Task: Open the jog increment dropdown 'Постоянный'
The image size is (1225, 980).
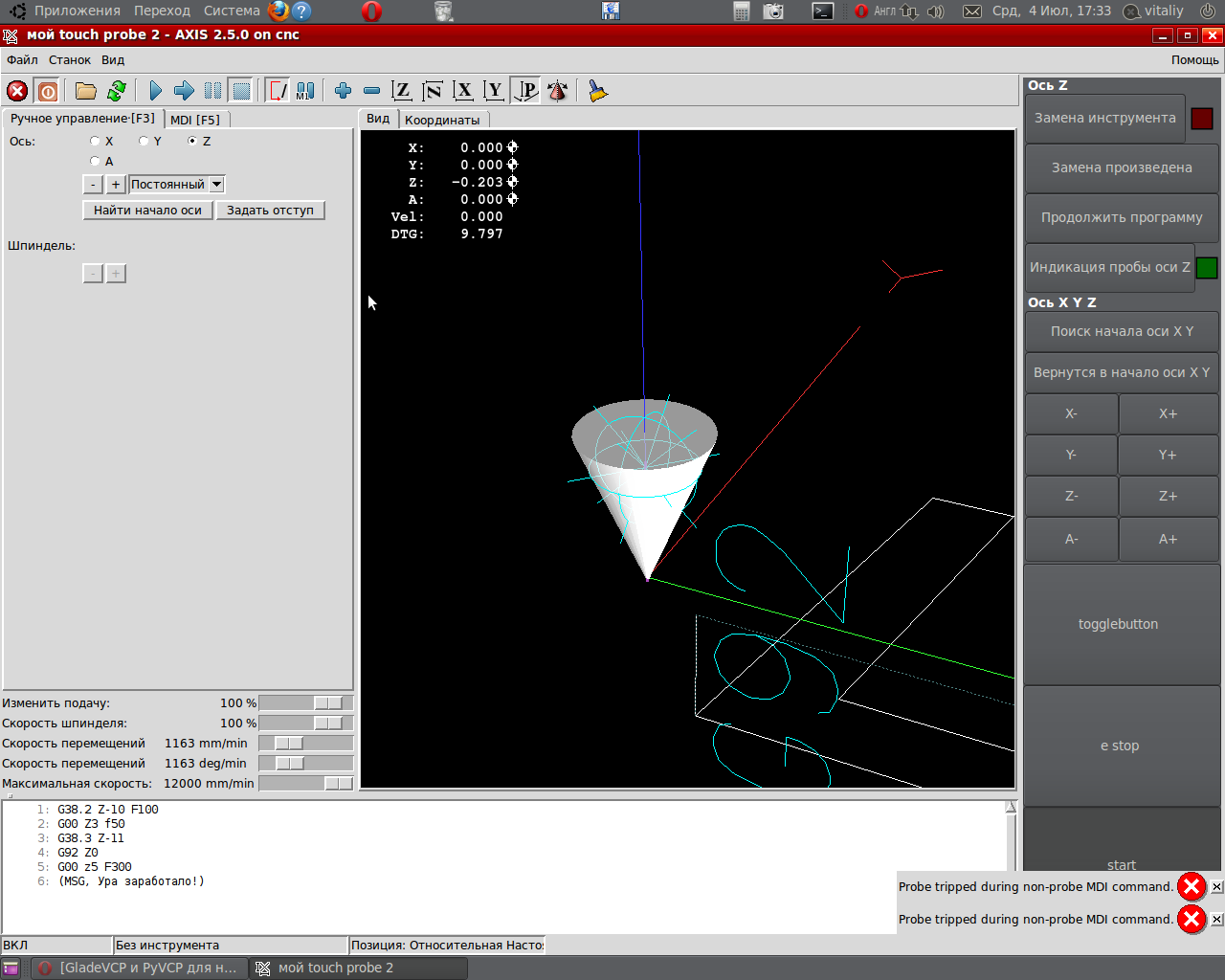Action: pyautogui.click(x=177, y=185)
